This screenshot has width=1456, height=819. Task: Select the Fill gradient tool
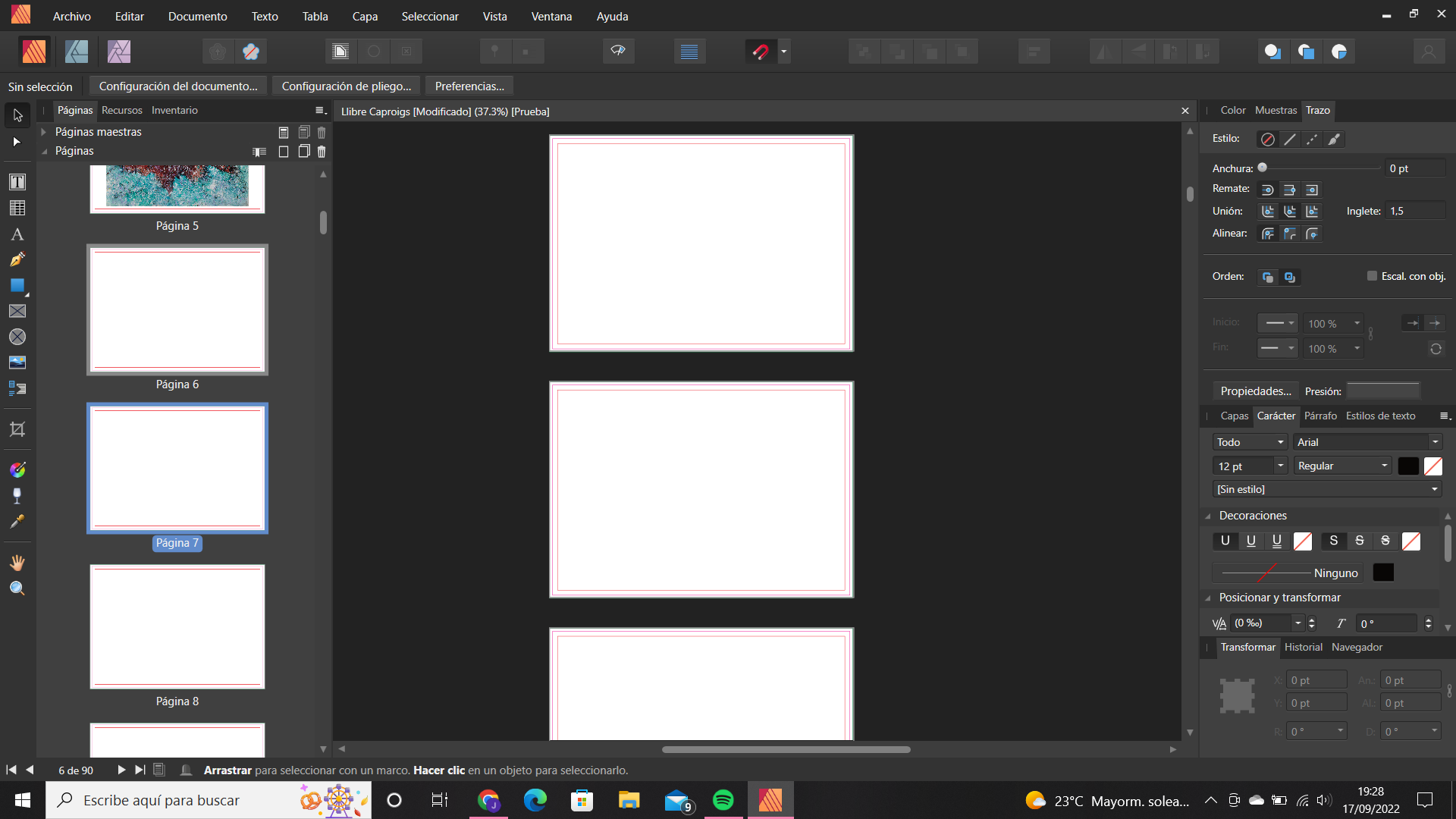[x=17, y=470]
